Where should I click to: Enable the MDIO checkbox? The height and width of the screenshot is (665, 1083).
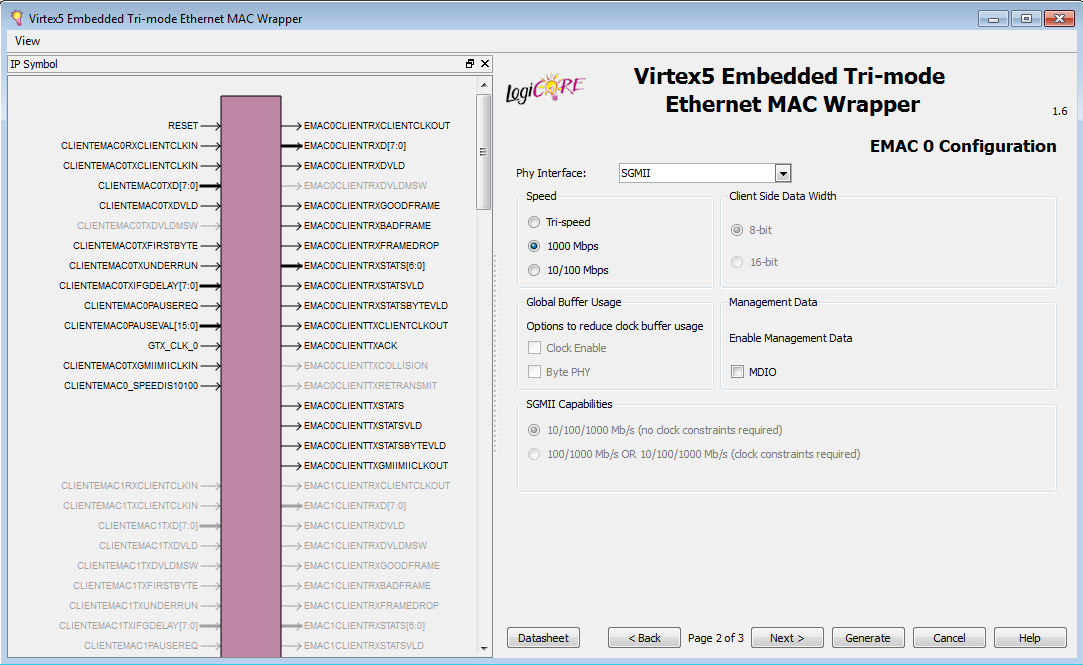(x=737, y=372)
